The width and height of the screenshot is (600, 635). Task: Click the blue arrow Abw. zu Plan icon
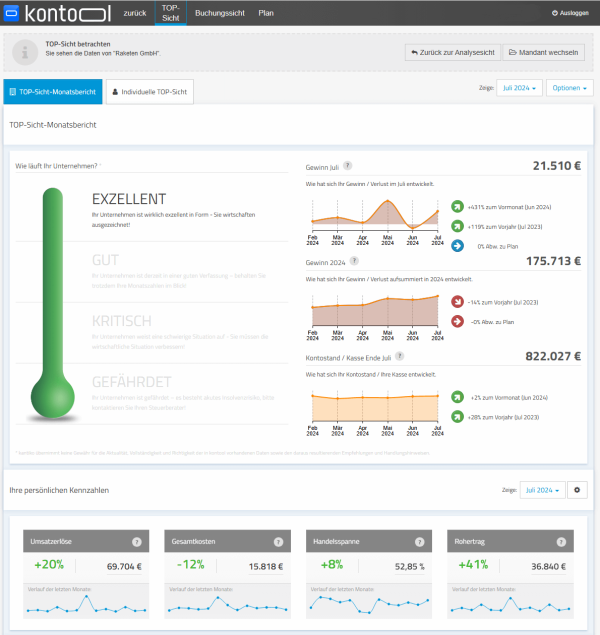tap(458, 245)
